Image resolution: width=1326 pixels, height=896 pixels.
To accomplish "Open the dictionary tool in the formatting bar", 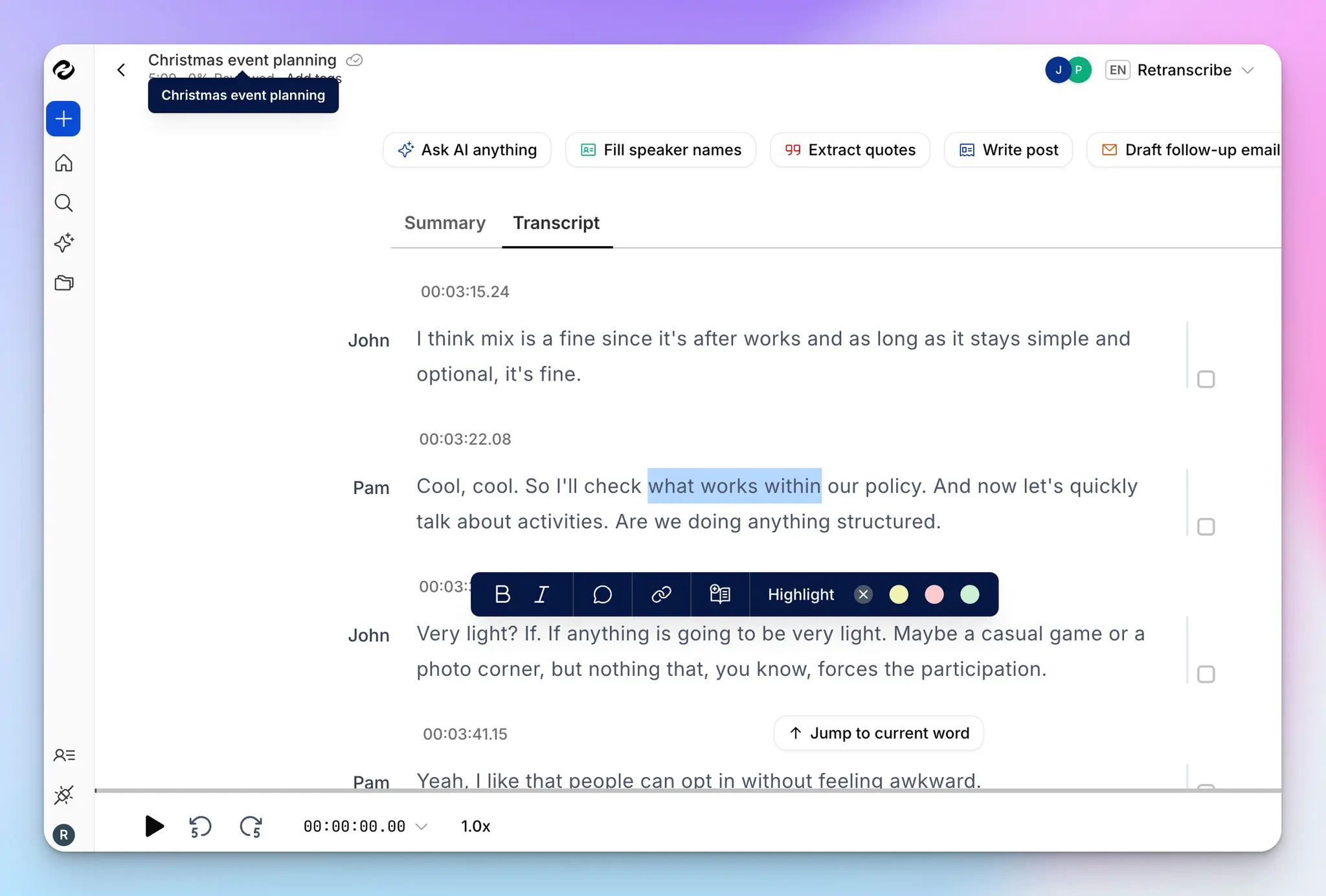I will (721, 594).
